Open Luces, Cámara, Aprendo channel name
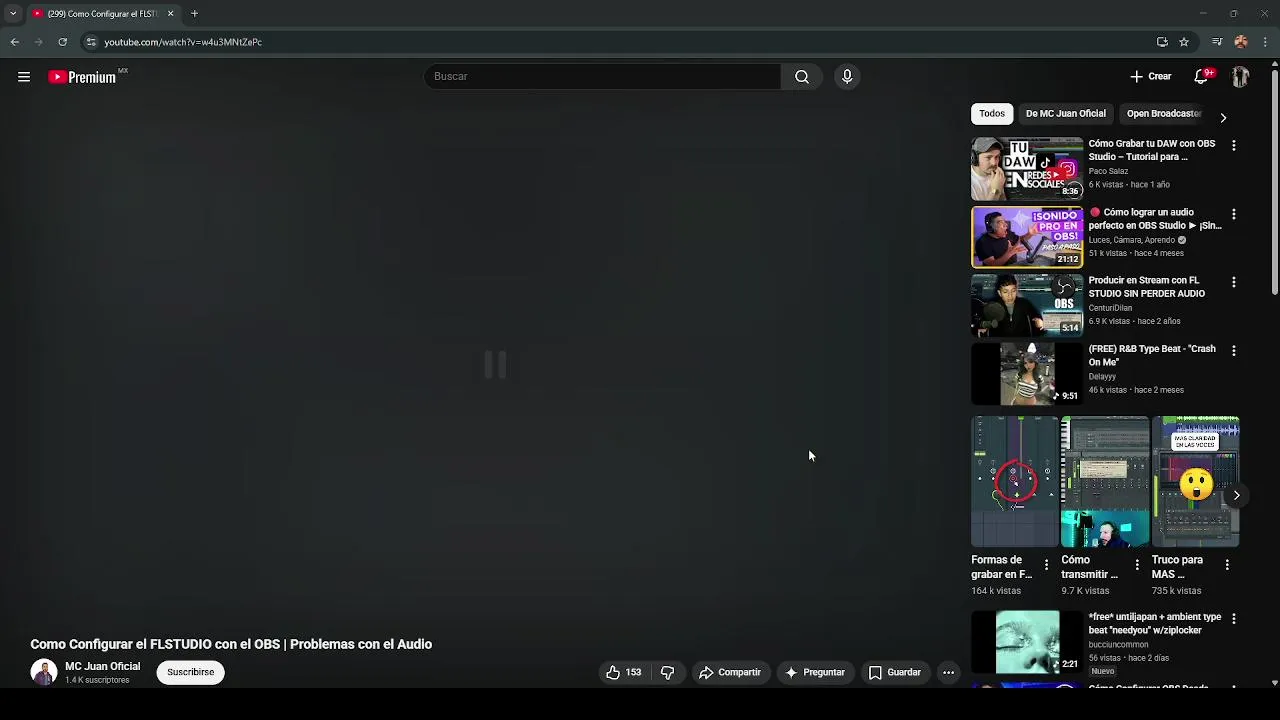 point(1132,240)
